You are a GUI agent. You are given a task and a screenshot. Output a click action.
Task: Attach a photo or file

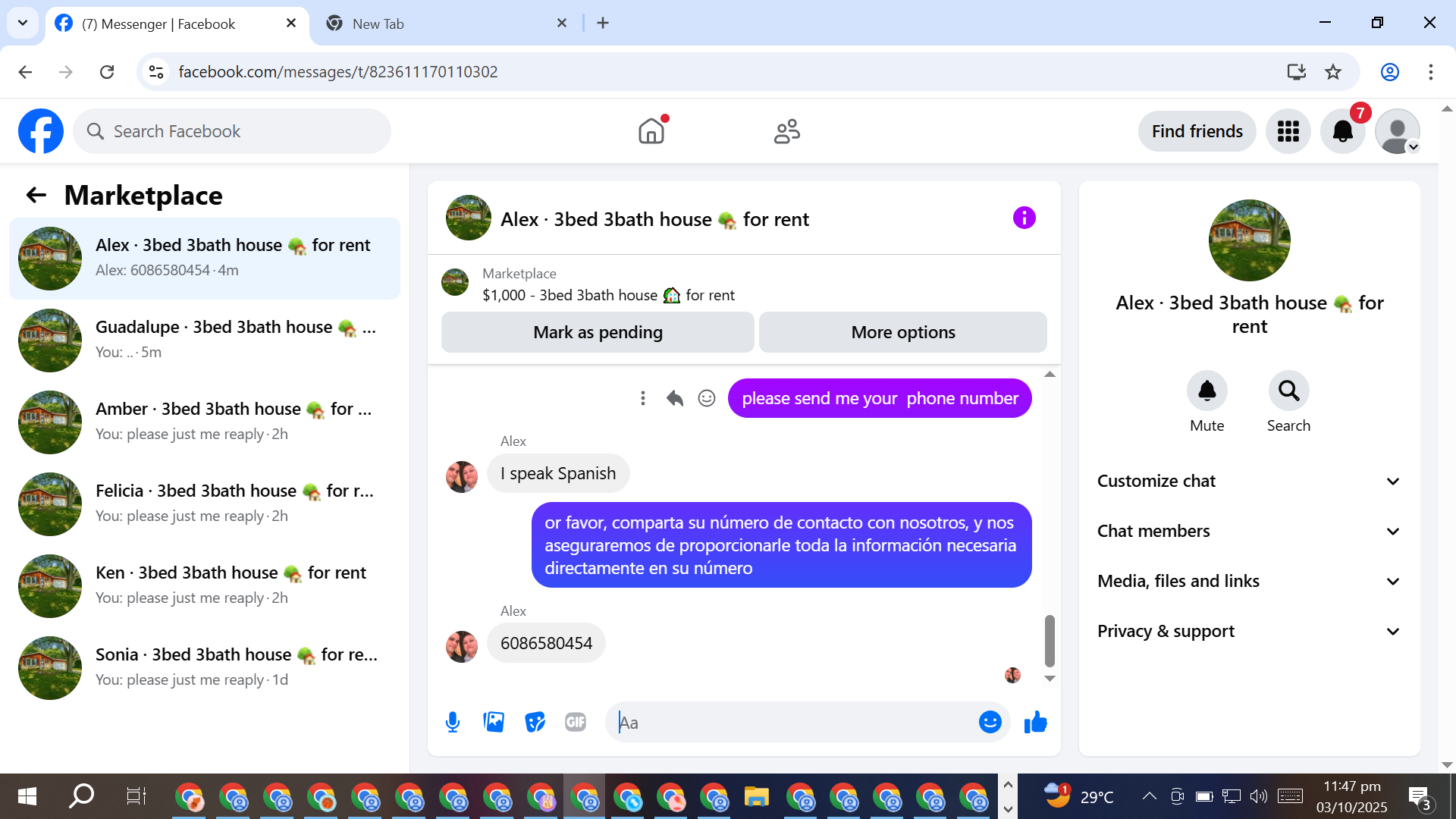coord(494,723)
